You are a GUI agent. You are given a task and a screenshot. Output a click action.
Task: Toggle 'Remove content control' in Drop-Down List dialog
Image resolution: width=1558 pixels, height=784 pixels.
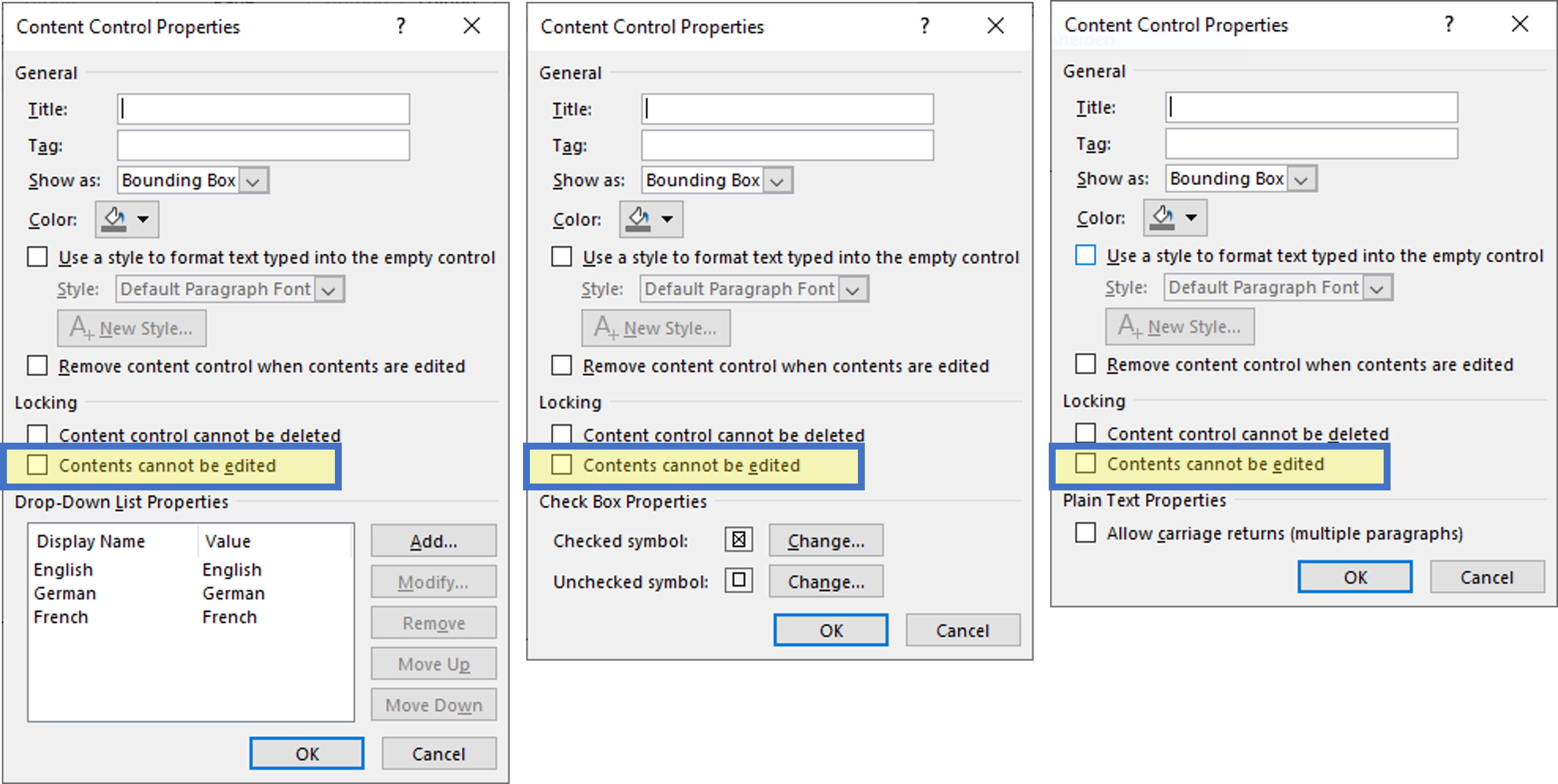38,365
